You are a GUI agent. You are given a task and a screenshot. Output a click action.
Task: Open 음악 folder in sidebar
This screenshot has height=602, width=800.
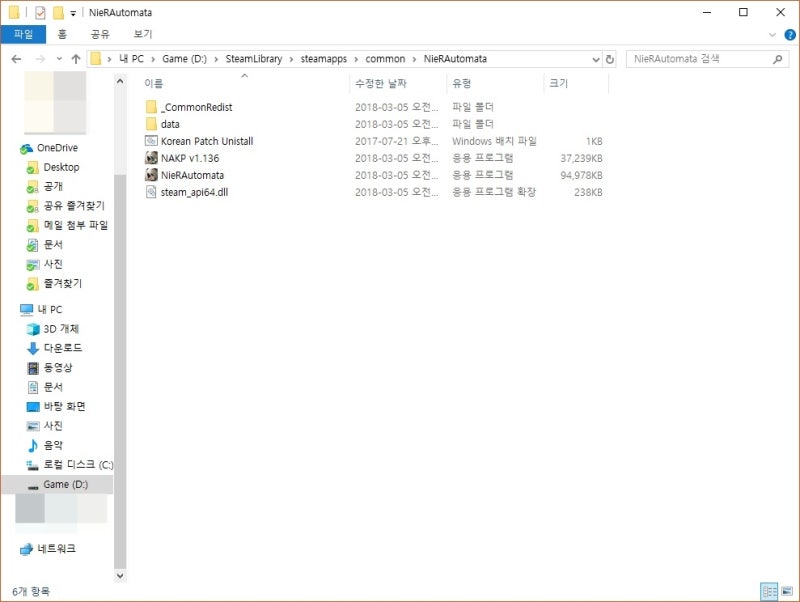pos(53,445)
